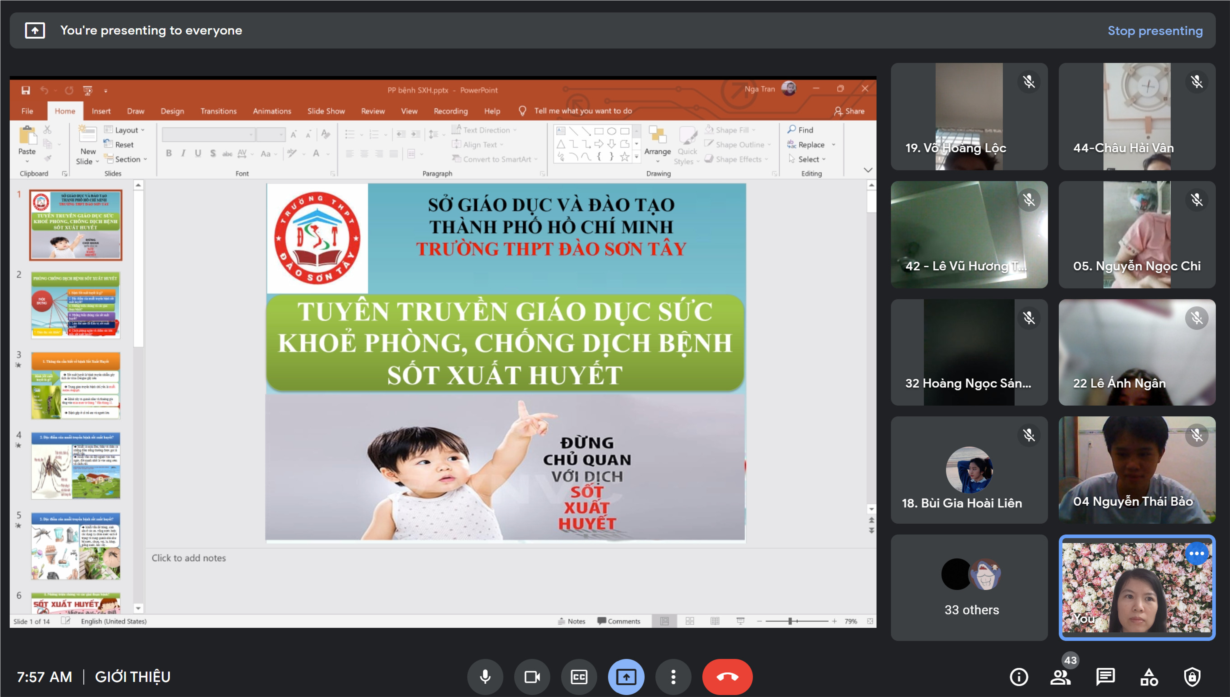Open the three-dot more options menu
This screenshot has height=697, width=1230.
pyautogui.click(x=674, y=677)
